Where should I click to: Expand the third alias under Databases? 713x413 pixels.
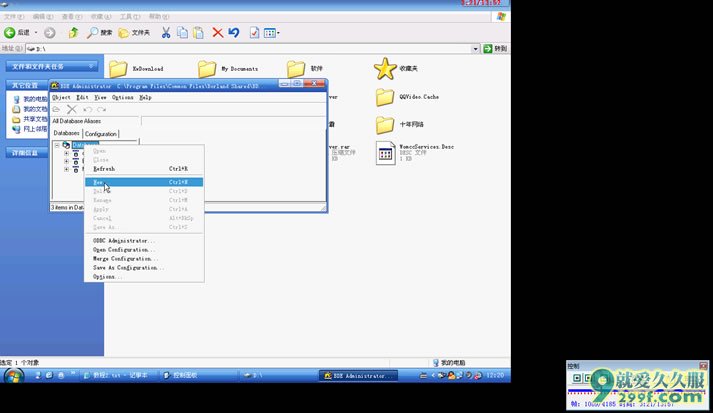pos(66,169)
